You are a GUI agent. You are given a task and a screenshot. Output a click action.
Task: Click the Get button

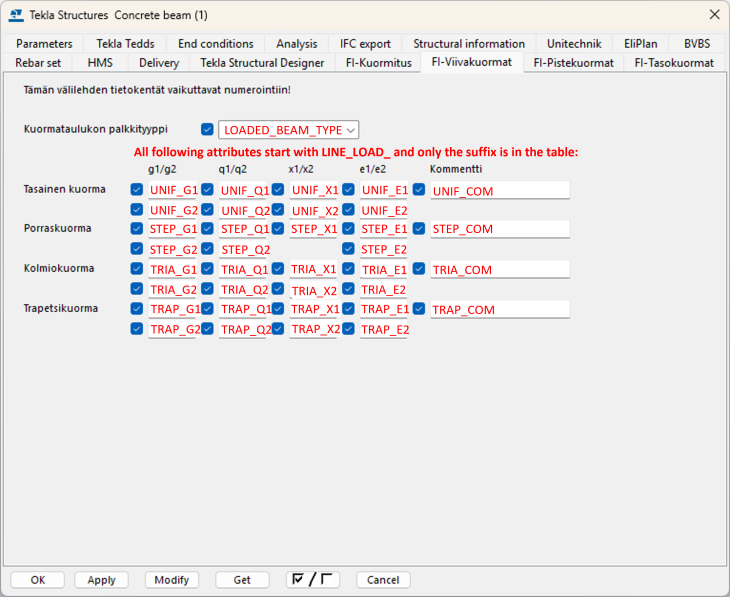242,580
